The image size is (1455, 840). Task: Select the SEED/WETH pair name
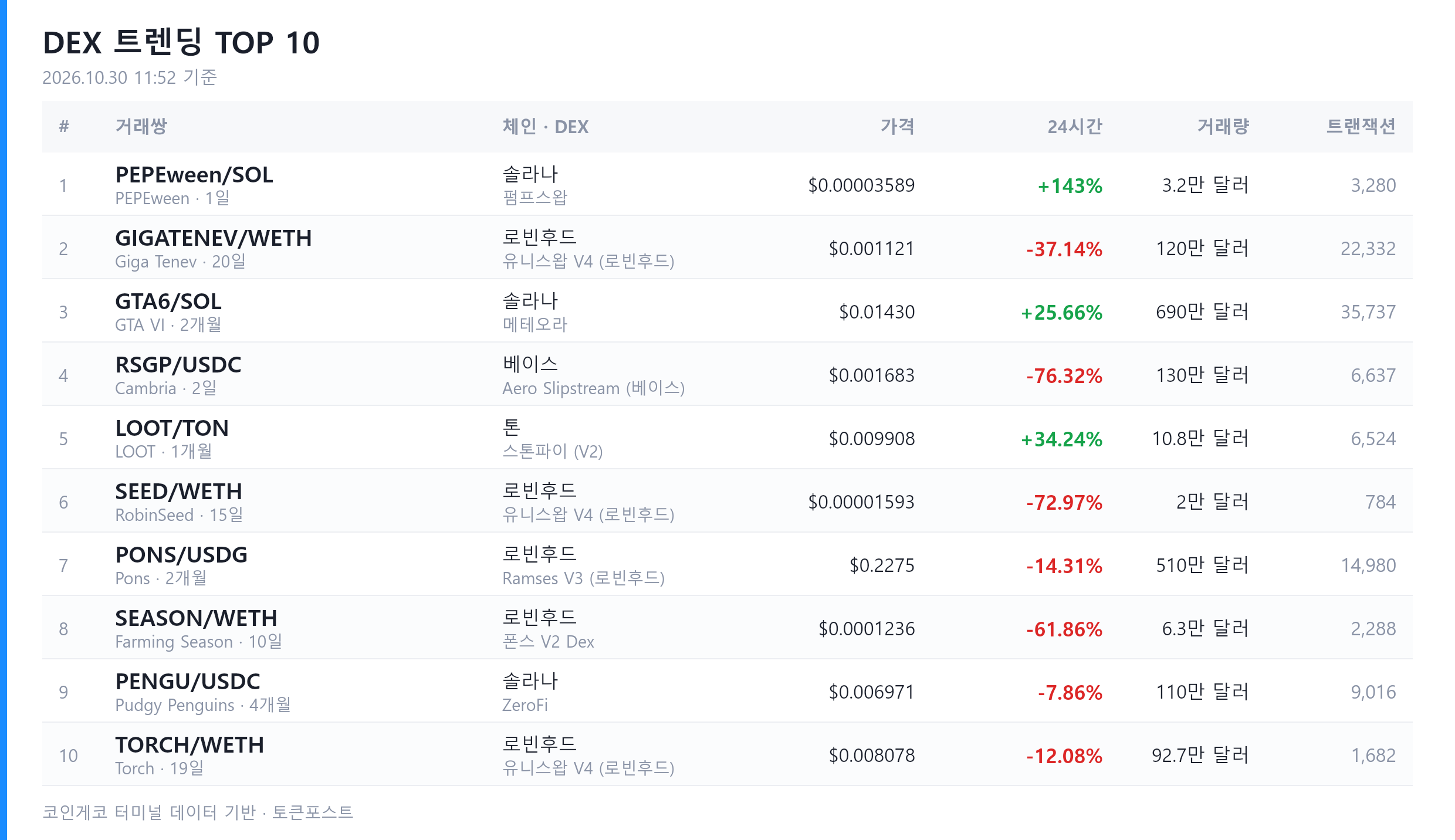point(179,492)
